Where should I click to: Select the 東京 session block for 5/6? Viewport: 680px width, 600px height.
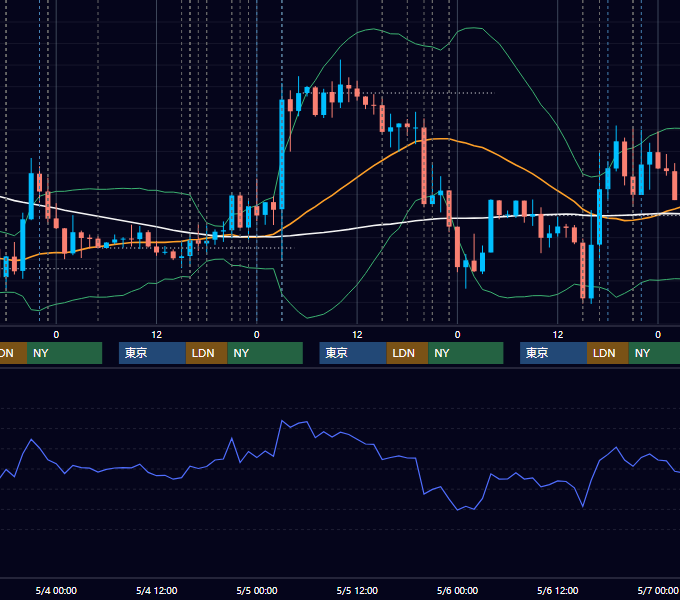point(553,353)
